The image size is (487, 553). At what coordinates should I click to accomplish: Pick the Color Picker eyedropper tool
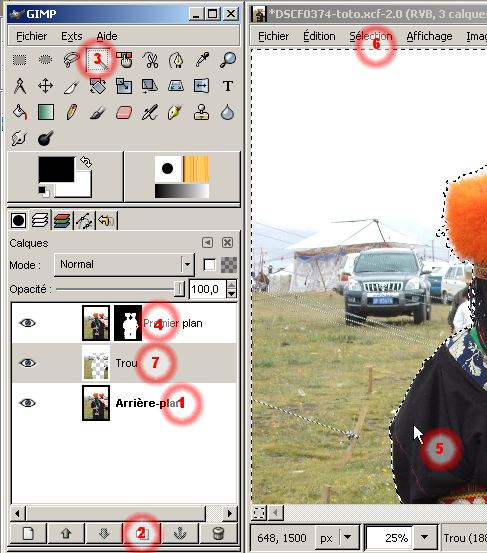[x=202, y=60]
